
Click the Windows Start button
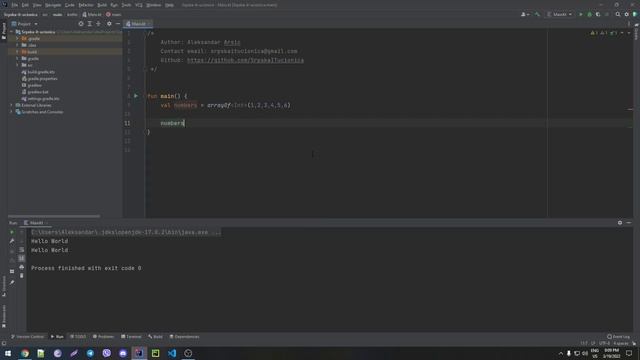(x=8, y=353)
